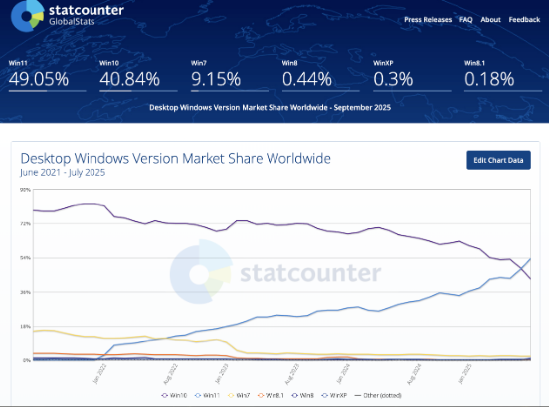
Task: Select the Win11 49.05% stat
Action: click(x=47, y=75)
